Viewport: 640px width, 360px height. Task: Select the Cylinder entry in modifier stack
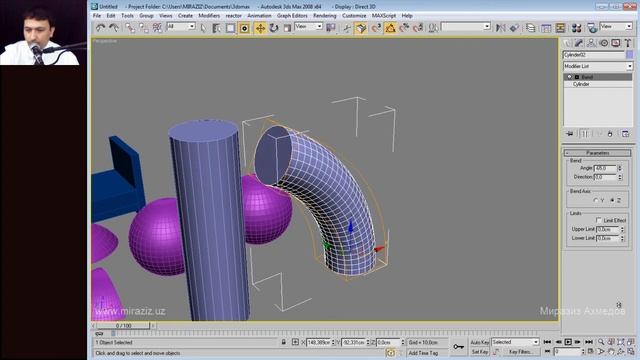coord(581,84)
